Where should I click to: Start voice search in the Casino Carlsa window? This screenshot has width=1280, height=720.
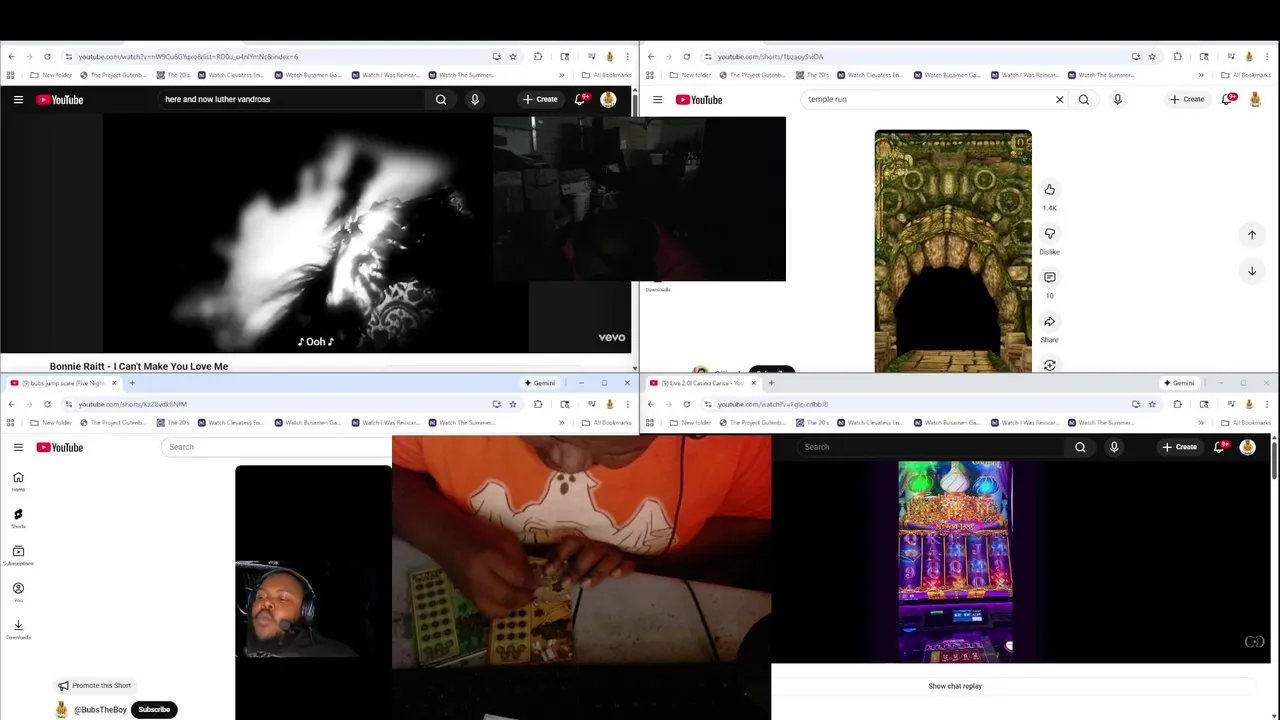[1114, 447]
